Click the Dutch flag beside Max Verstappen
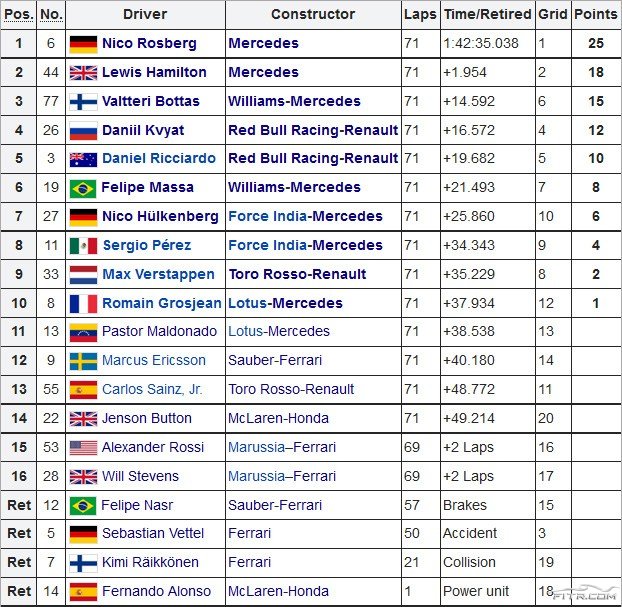Image resolution: width=622 pixels, height=607 pixels. click(x=83, y=275)
